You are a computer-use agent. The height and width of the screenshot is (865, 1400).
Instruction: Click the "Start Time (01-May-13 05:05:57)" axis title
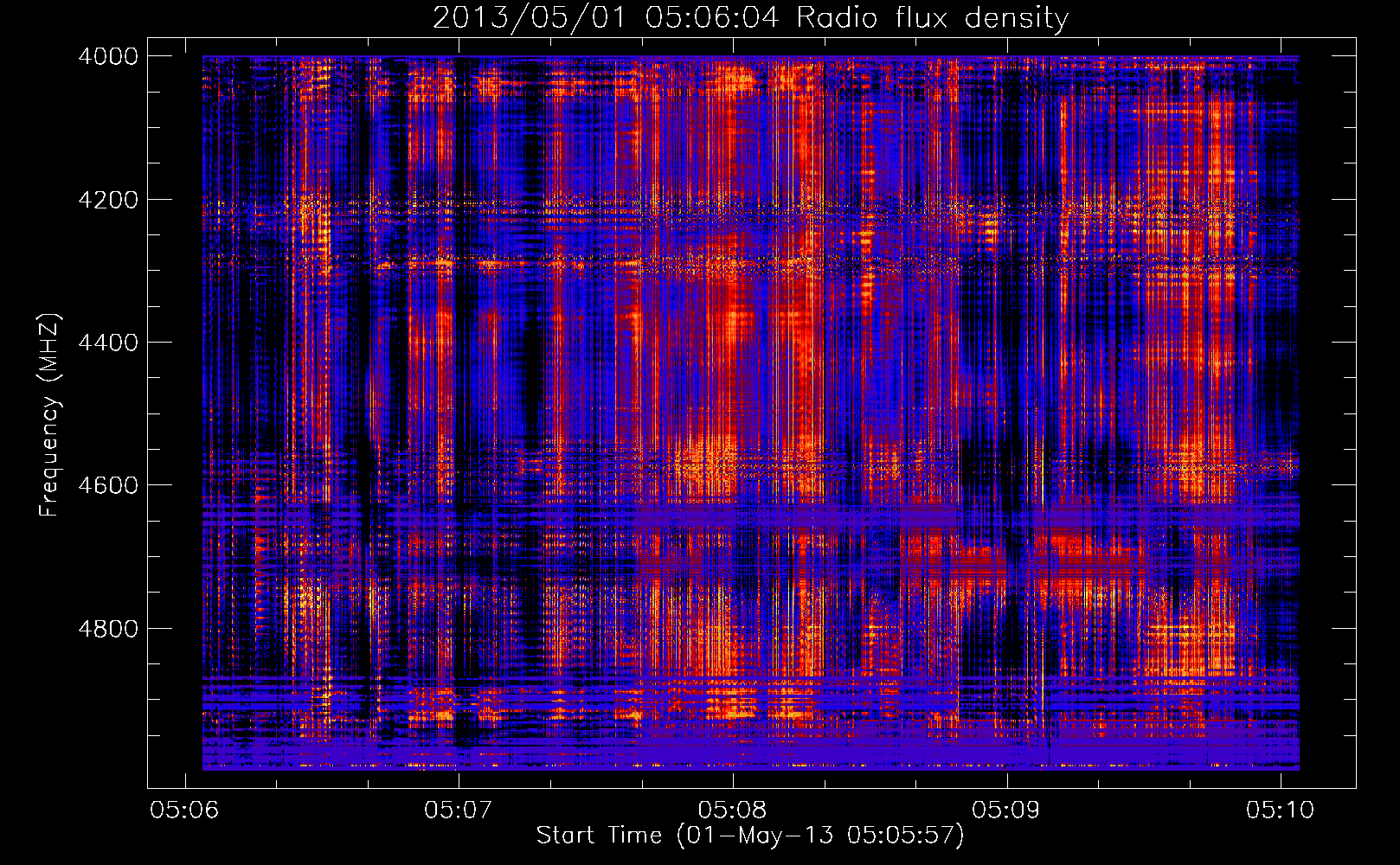[x=750, y=836]
